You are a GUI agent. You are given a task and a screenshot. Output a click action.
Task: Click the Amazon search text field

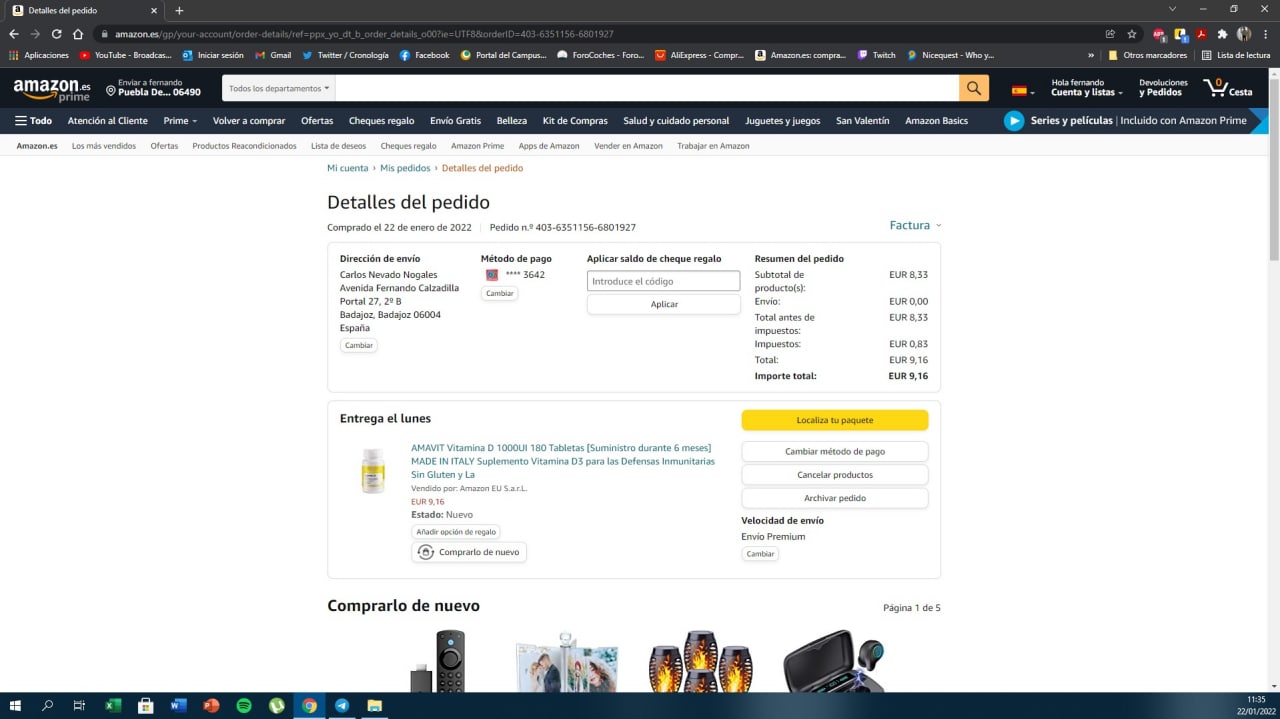tap(647, 88)
